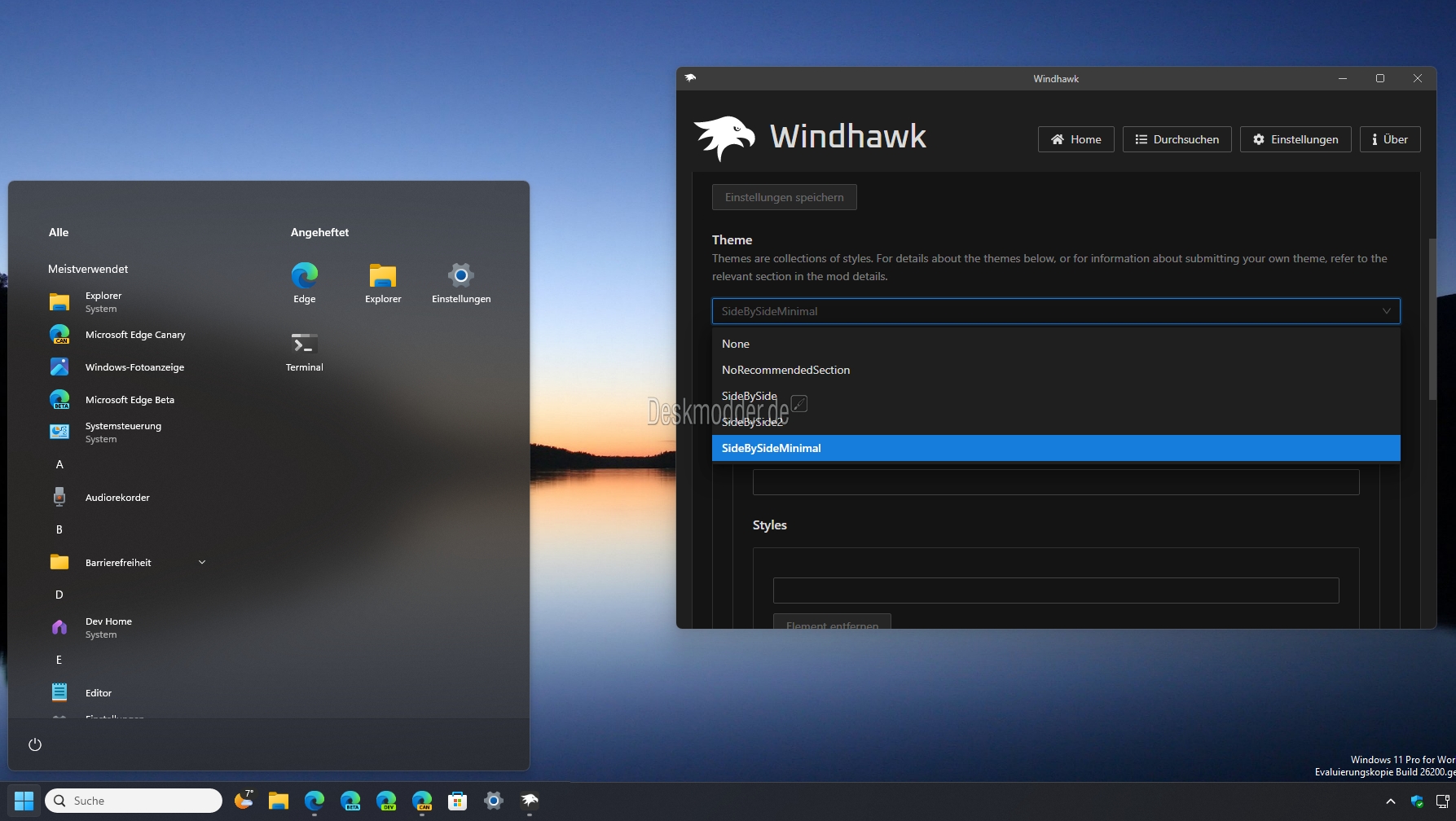Open Settings gear on the taskbar

click(x=494, y=801)
